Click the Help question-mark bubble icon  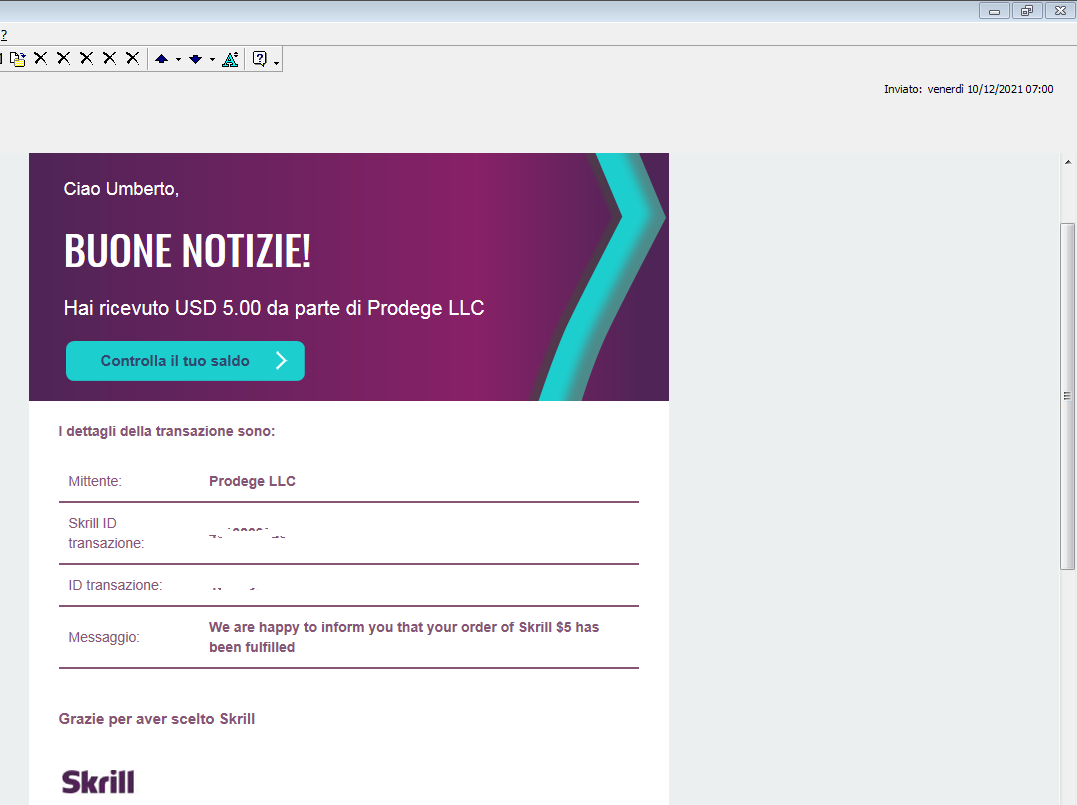point(260,59)
